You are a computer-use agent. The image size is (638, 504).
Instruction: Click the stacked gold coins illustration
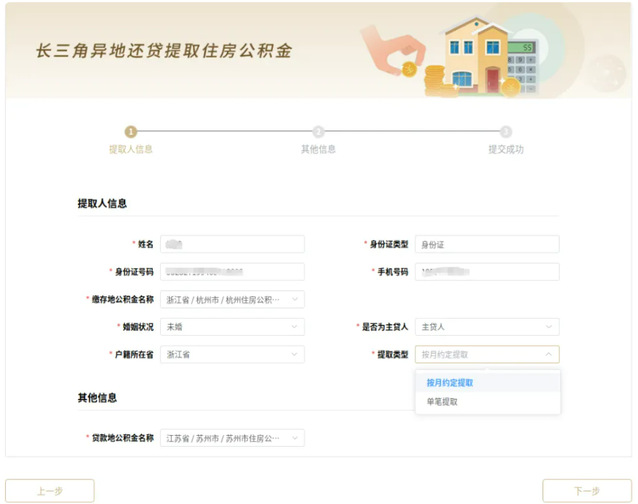coord(437,80)
